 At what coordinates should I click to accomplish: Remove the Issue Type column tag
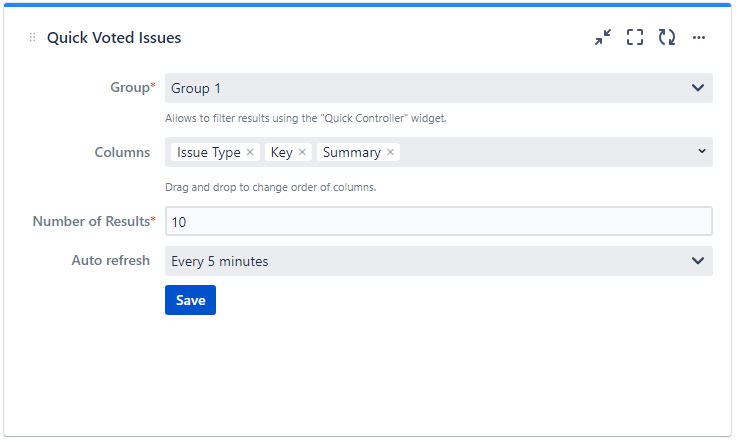[250, 153]
